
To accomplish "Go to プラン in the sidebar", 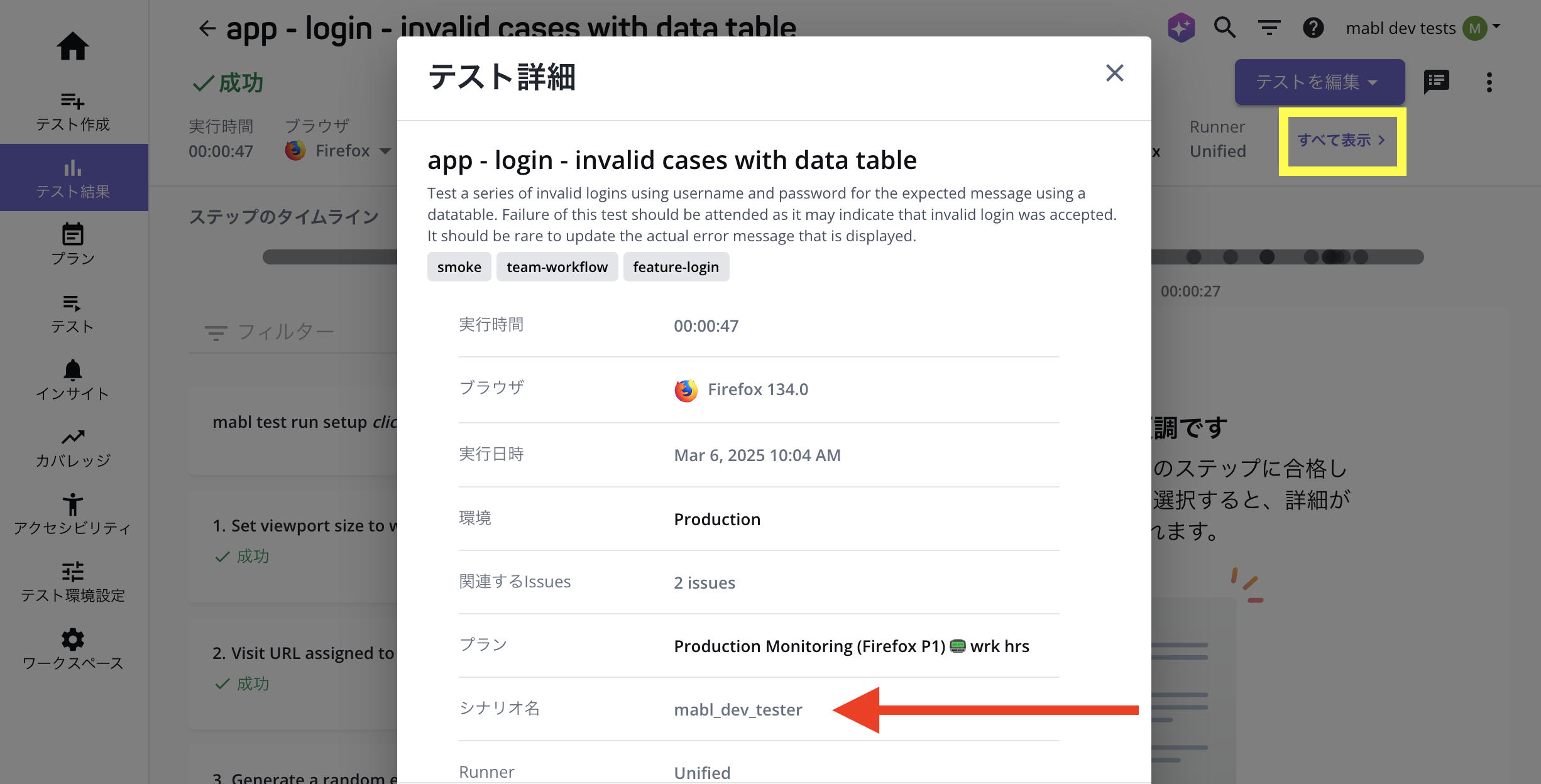I will [73, 244].
